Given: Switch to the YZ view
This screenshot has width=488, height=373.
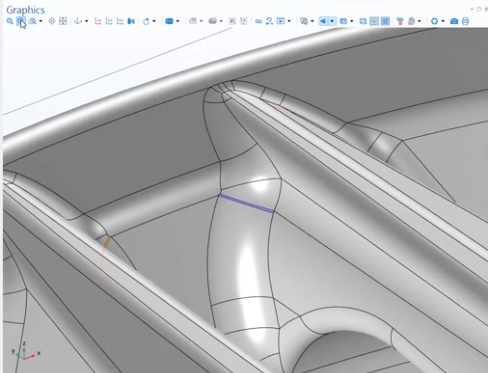Looking at the screenshot, I should [x=109, y=21].
